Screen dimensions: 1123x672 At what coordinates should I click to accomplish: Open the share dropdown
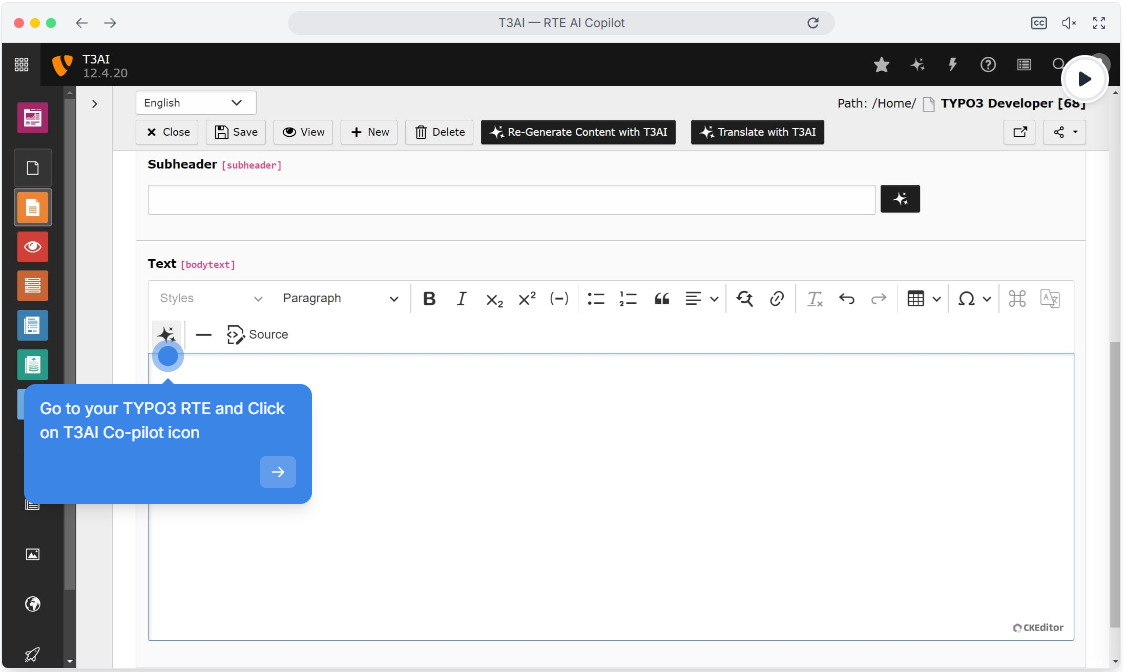tap(1065, 132)
